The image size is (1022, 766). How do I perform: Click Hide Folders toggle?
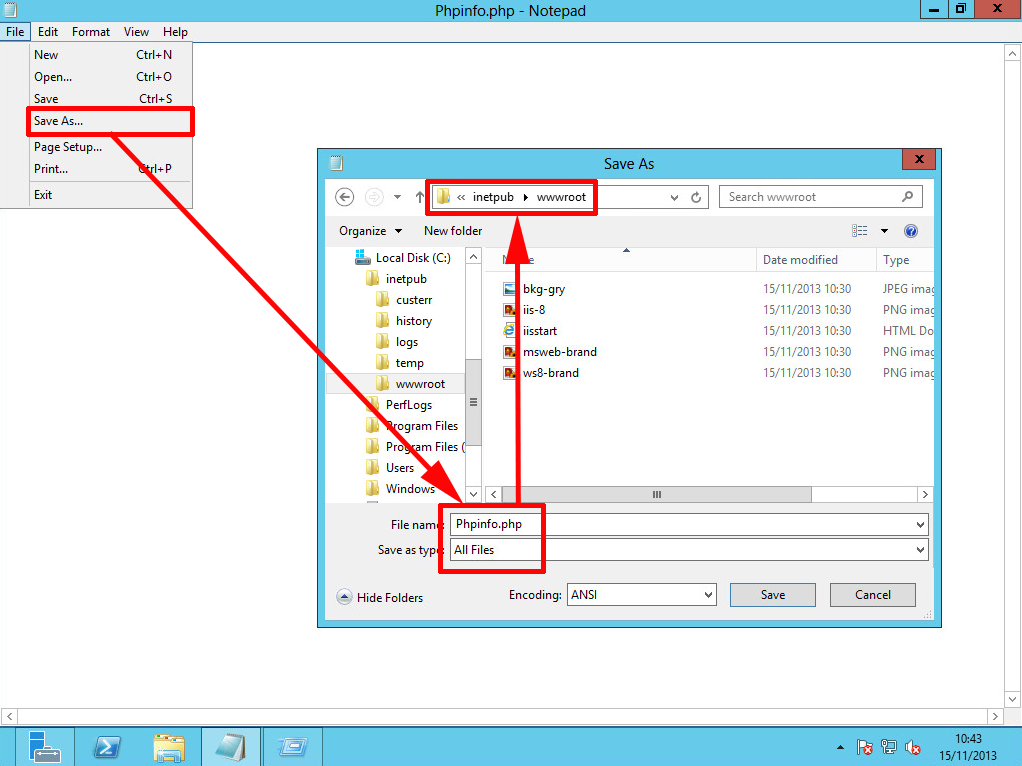click(380, 597)
